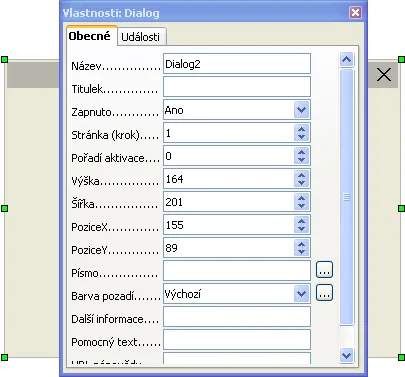Click the scrollbar down arrow in properties list

(x=346, y=355)
